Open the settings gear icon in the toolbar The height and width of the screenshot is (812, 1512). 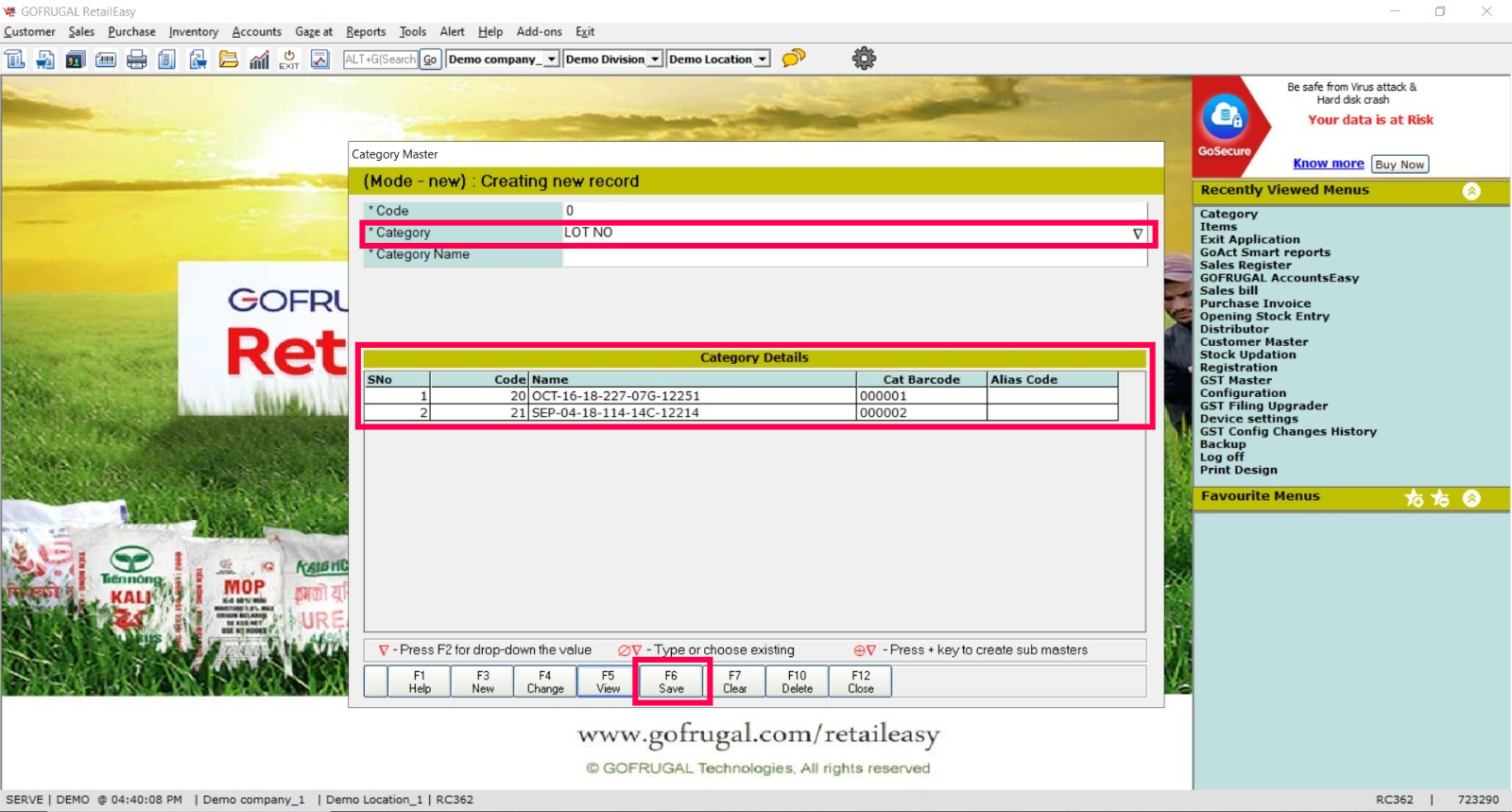point(864,59)
